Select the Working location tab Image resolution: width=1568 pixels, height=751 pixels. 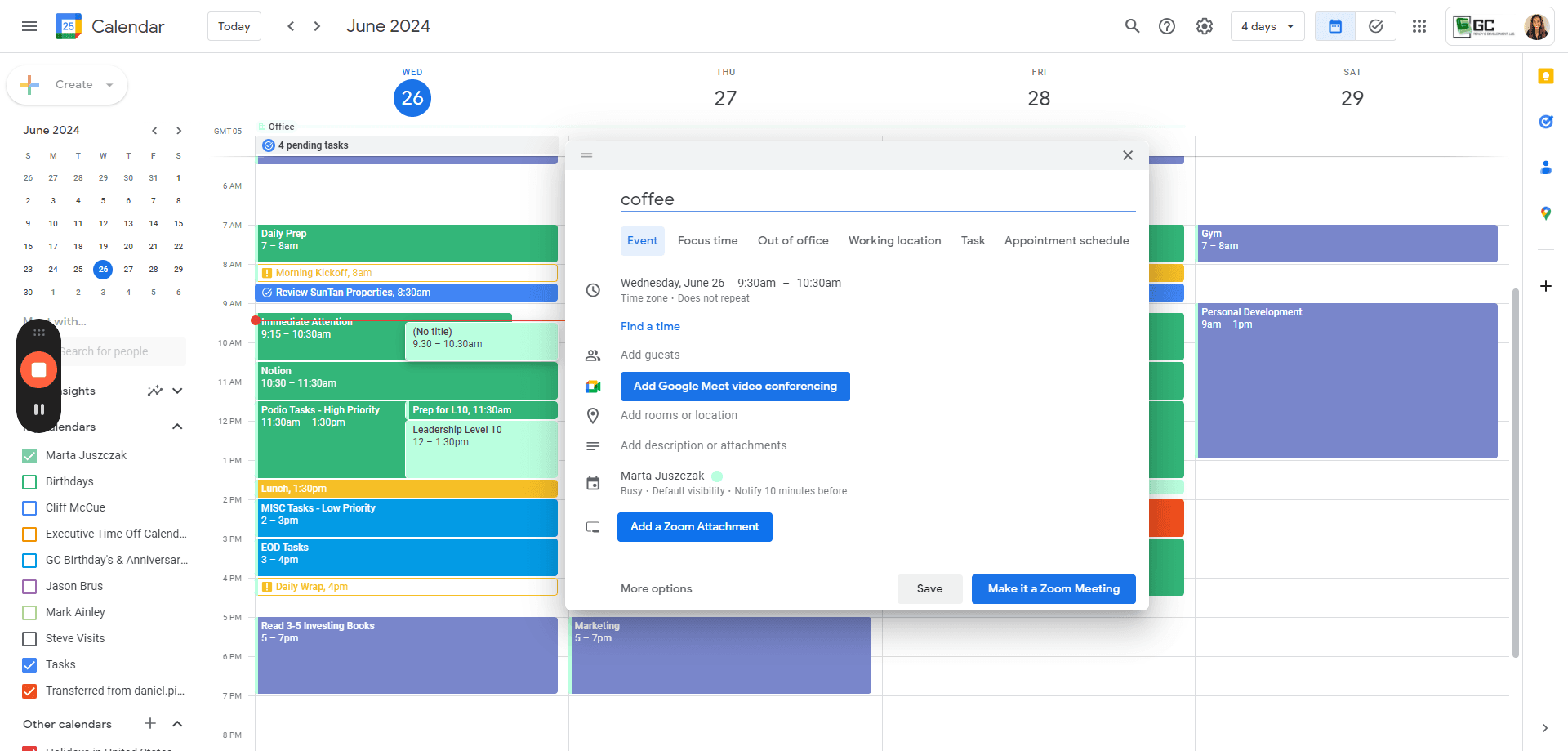pos(894,240)
